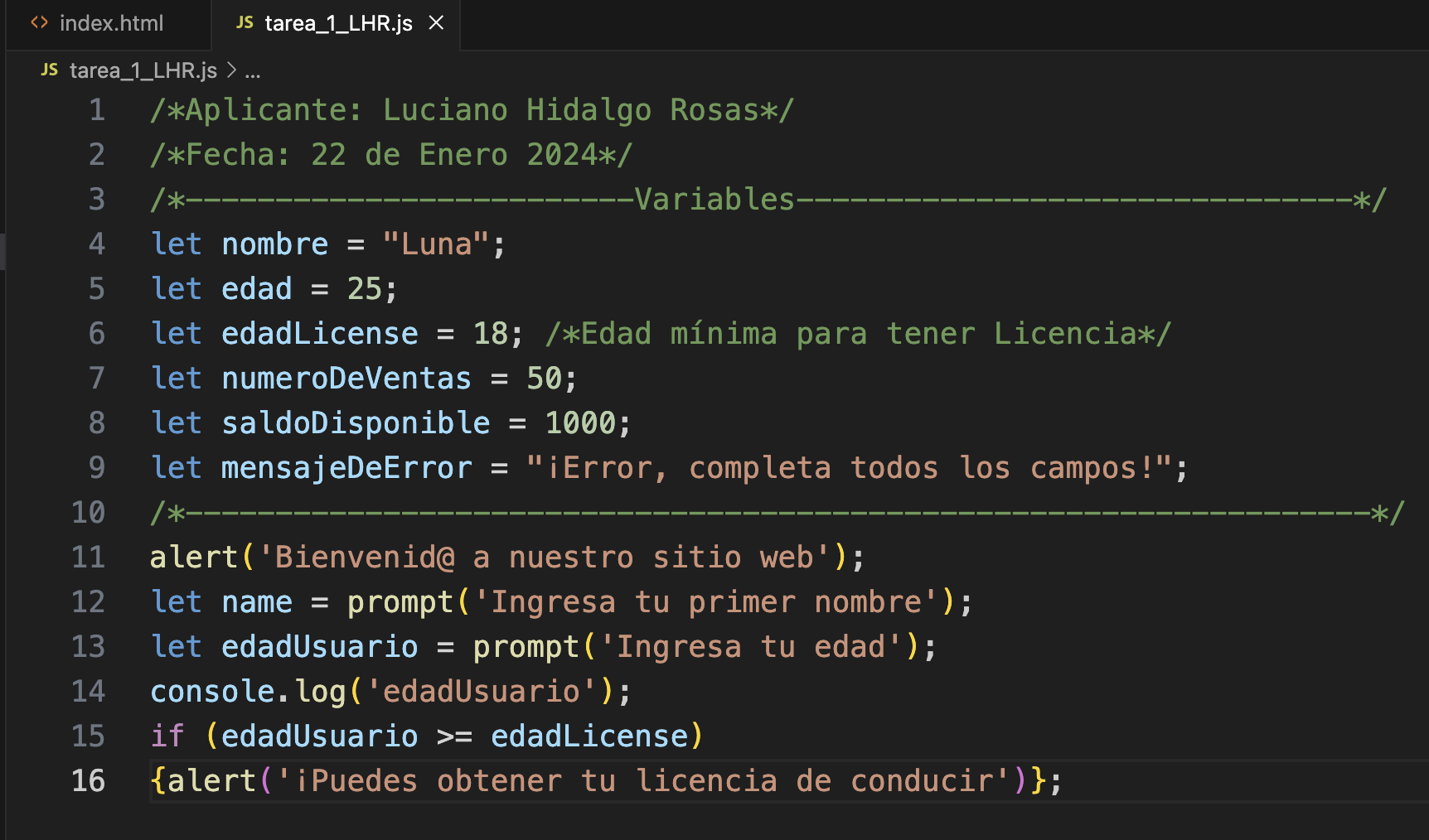Click the 'let' keyword on line 4
The image size is (1429, 840).
[x=177, y=244]
